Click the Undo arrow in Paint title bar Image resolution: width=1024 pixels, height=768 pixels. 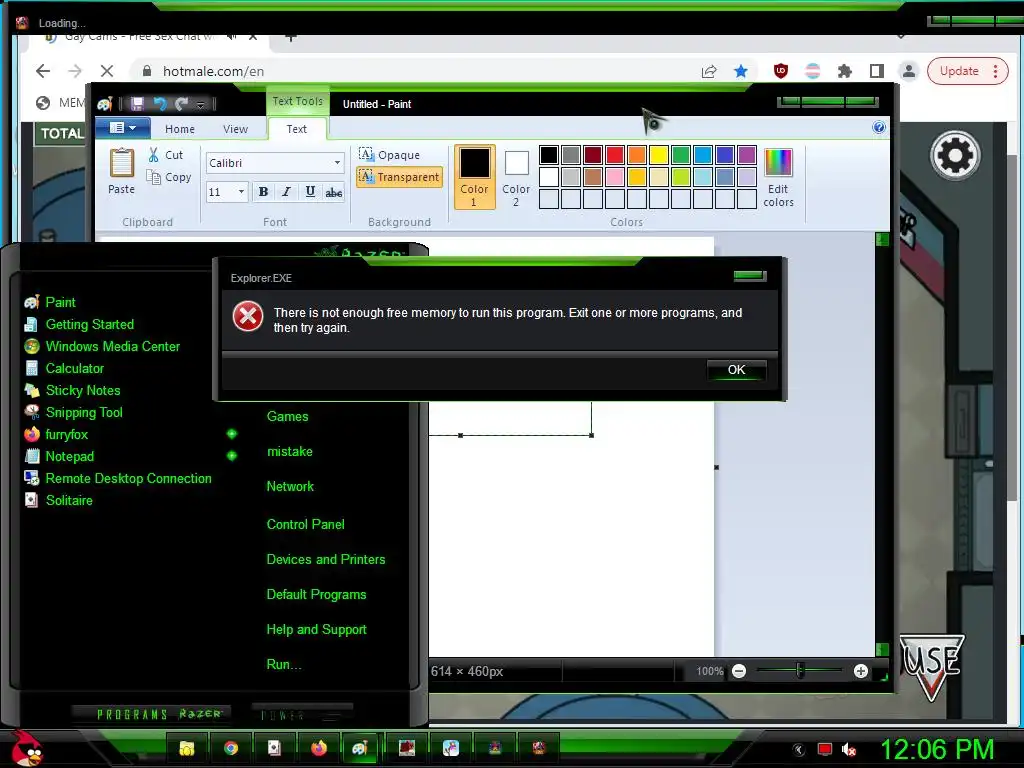[159, 104]
